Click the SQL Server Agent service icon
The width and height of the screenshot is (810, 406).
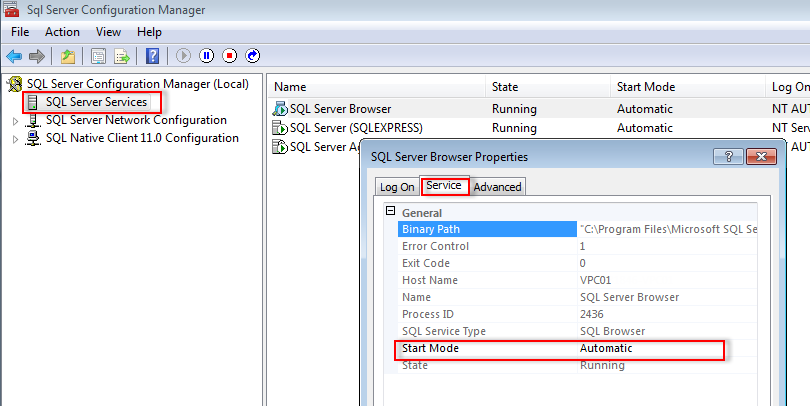point(280,147)
